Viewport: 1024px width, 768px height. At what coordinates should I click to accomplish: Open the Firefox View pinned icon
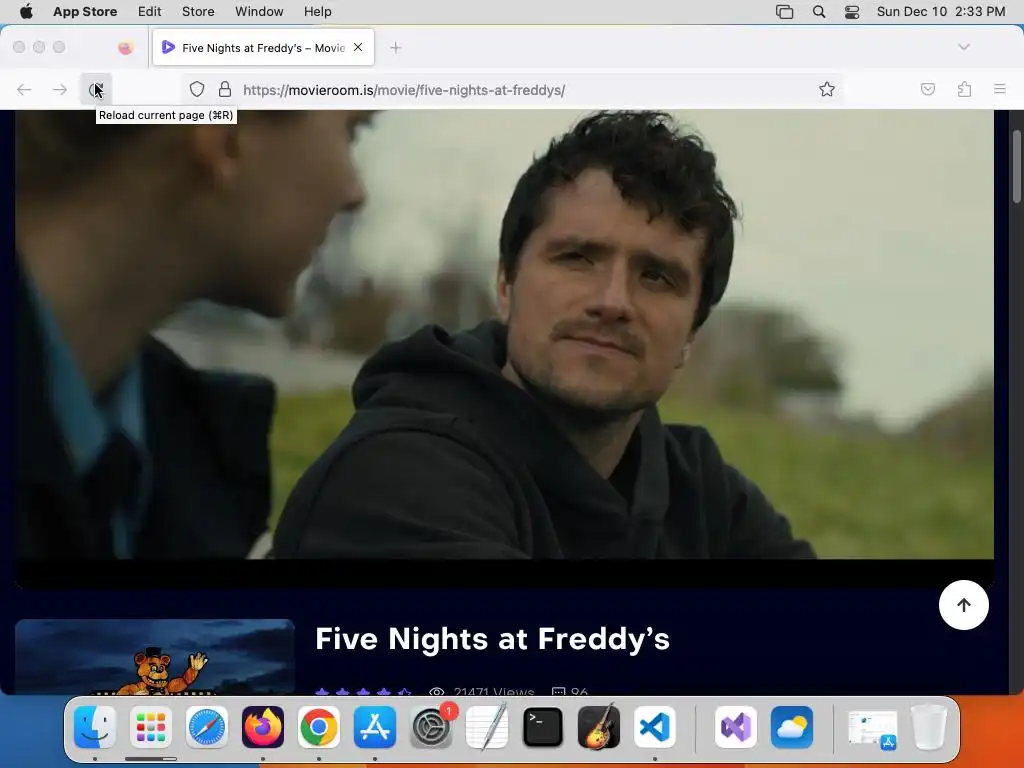125,47
